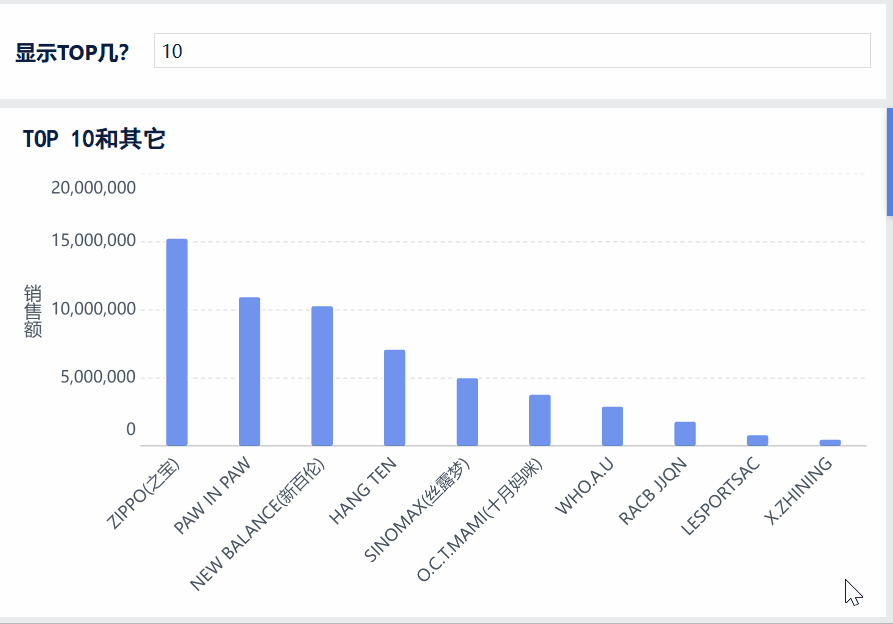Click the HANG TEN axis label
Screen dimensions: 893x624
pyautogui.click(x=363, y=490)
